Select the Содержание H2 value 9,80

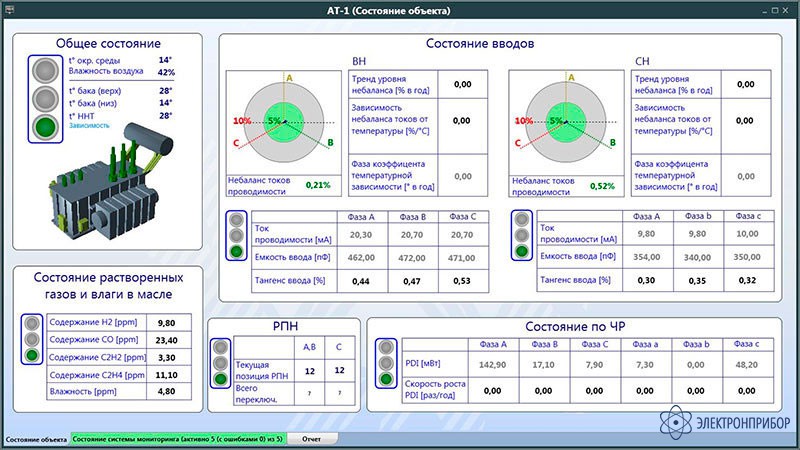tap(166, 323)
